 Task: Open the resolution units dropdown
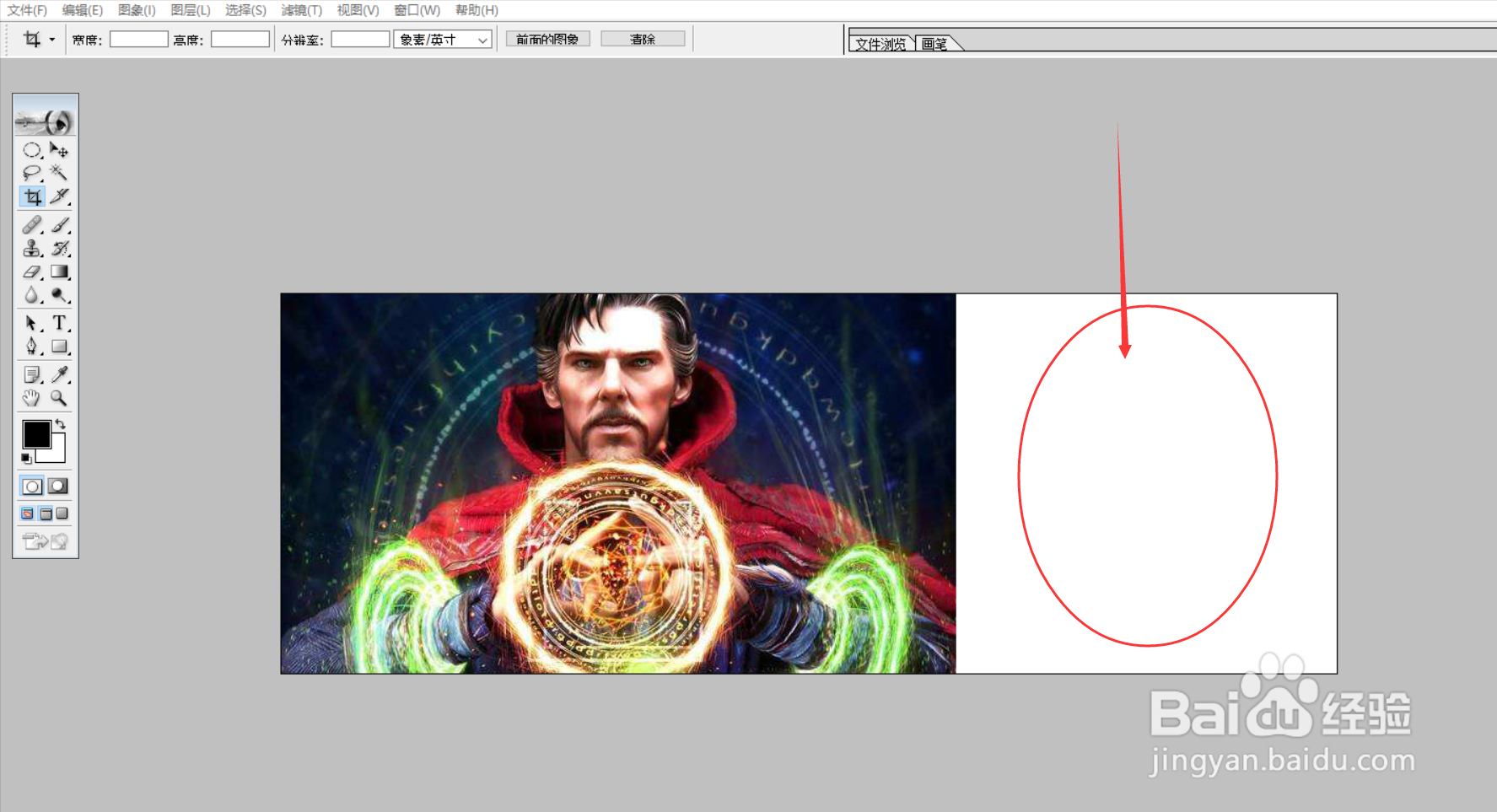click(x=443, y=40)
